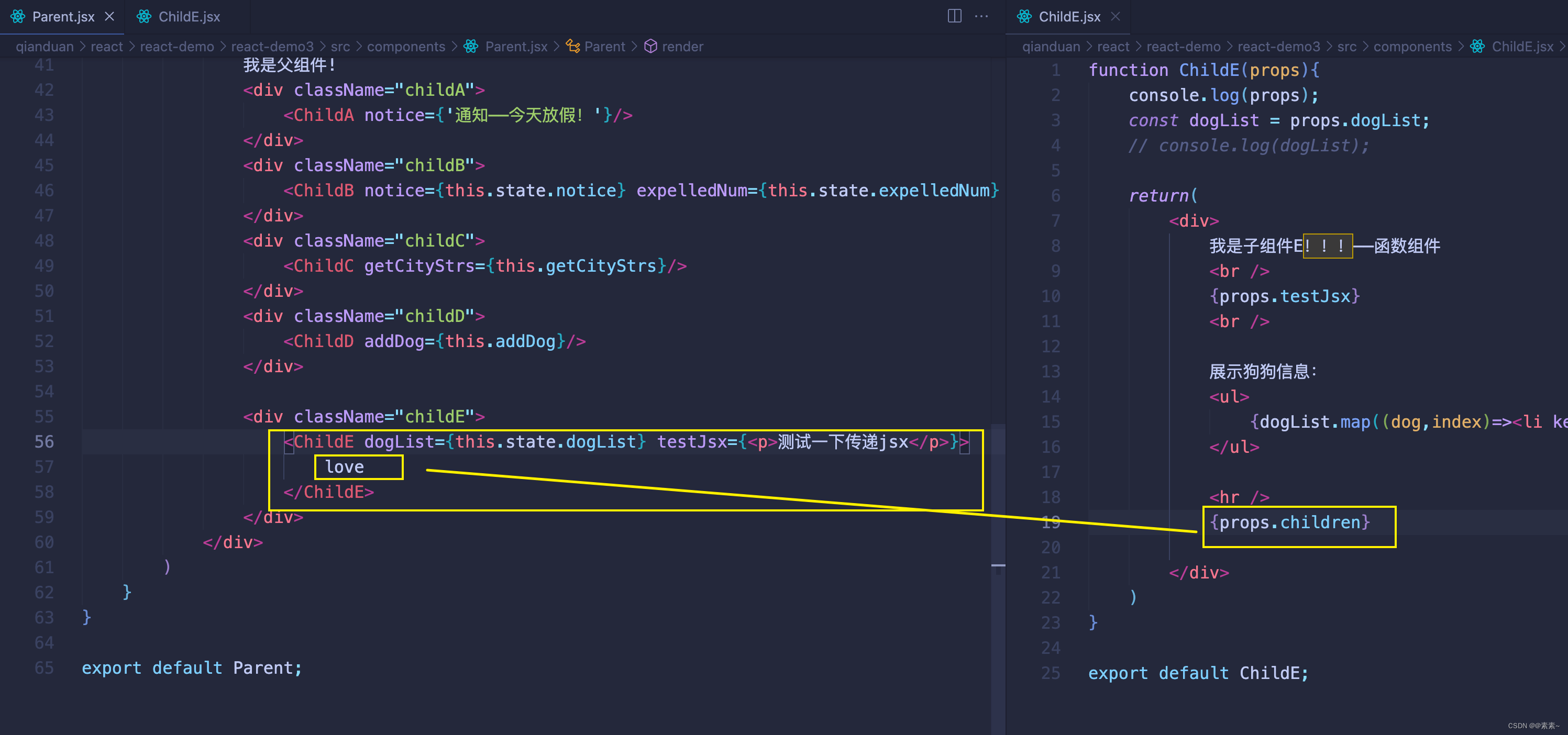The width and height of the screenshot is (1568, 735).
Task: Open components in right breadcrumb
Action: pos(1412,46)
